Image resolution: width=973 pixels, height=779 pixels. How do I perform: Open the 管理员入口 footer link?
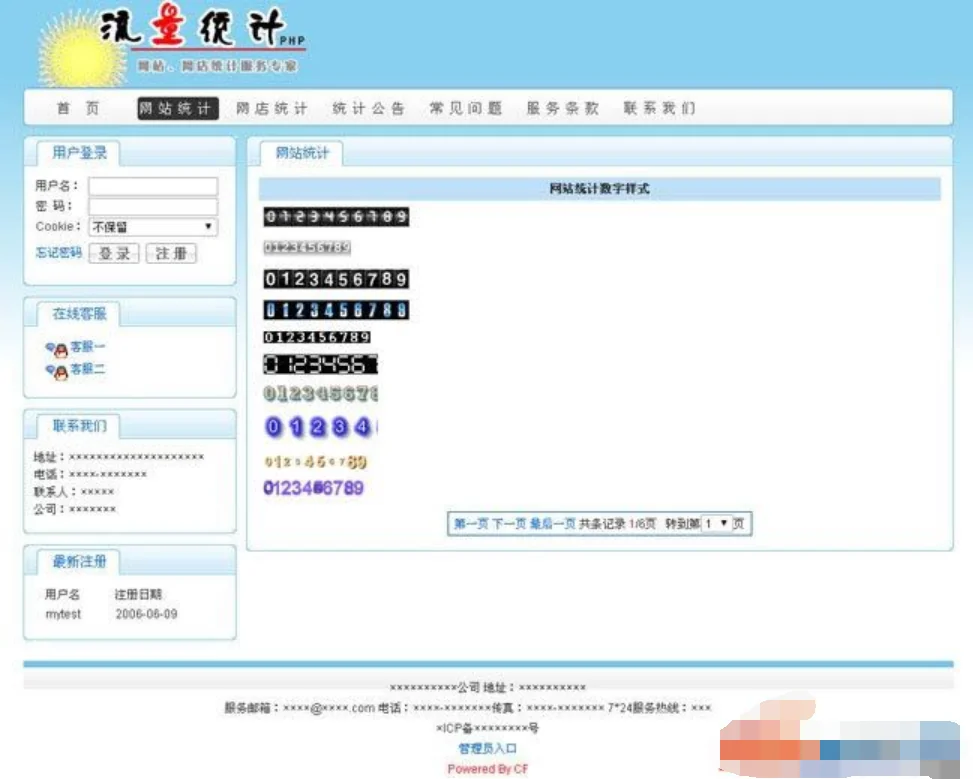click(487, 748)
